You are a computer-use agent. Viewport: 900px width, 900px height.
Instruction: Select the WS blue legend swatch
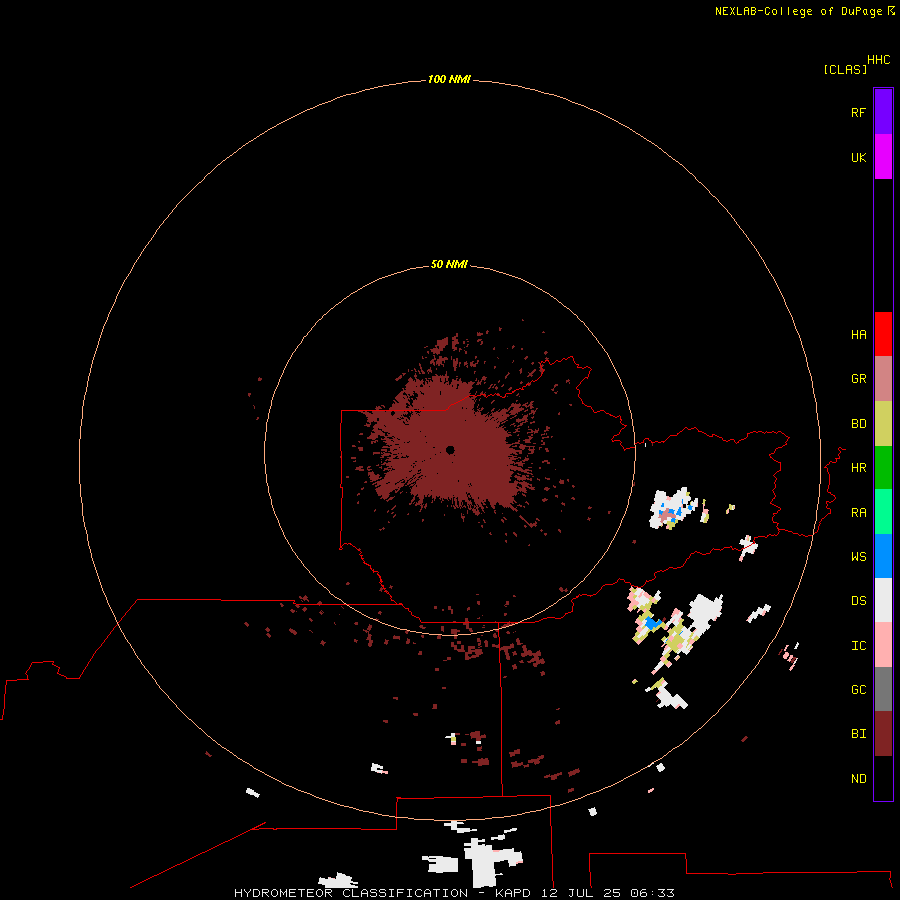click(x=883, y=556)
